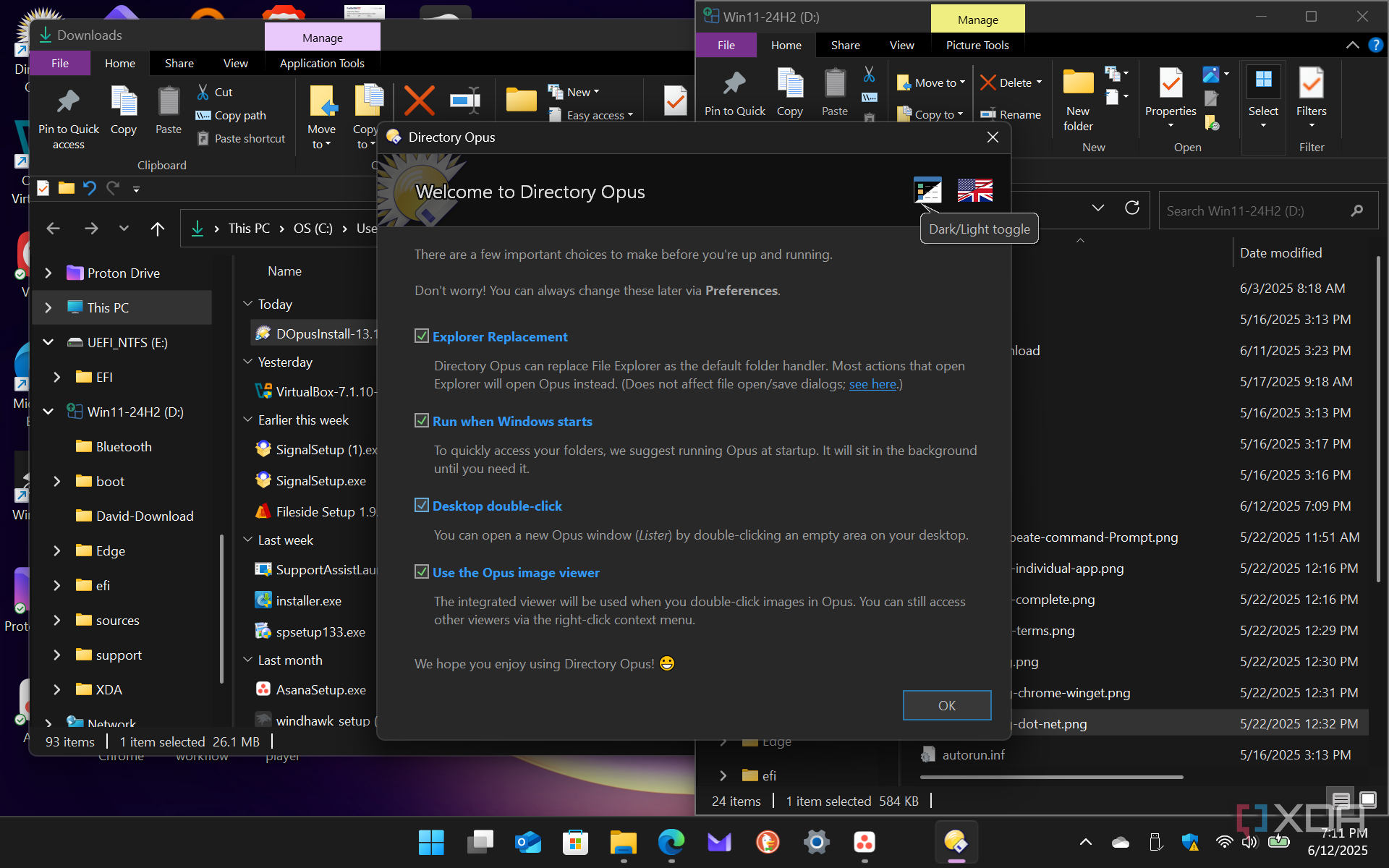Image resolution: width=1389 pixels, height=868 pixels.
Task: Click the Undo icon in Downloads quick access toolbar
Action: click(x=89, y=189)
